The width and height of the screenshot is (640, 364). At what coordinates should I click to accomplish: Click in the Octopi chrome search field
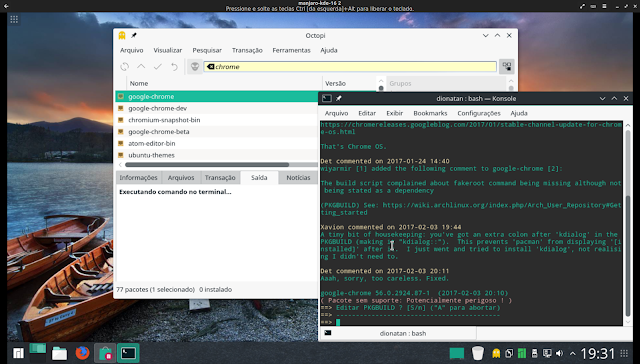(x=350, y=67)
